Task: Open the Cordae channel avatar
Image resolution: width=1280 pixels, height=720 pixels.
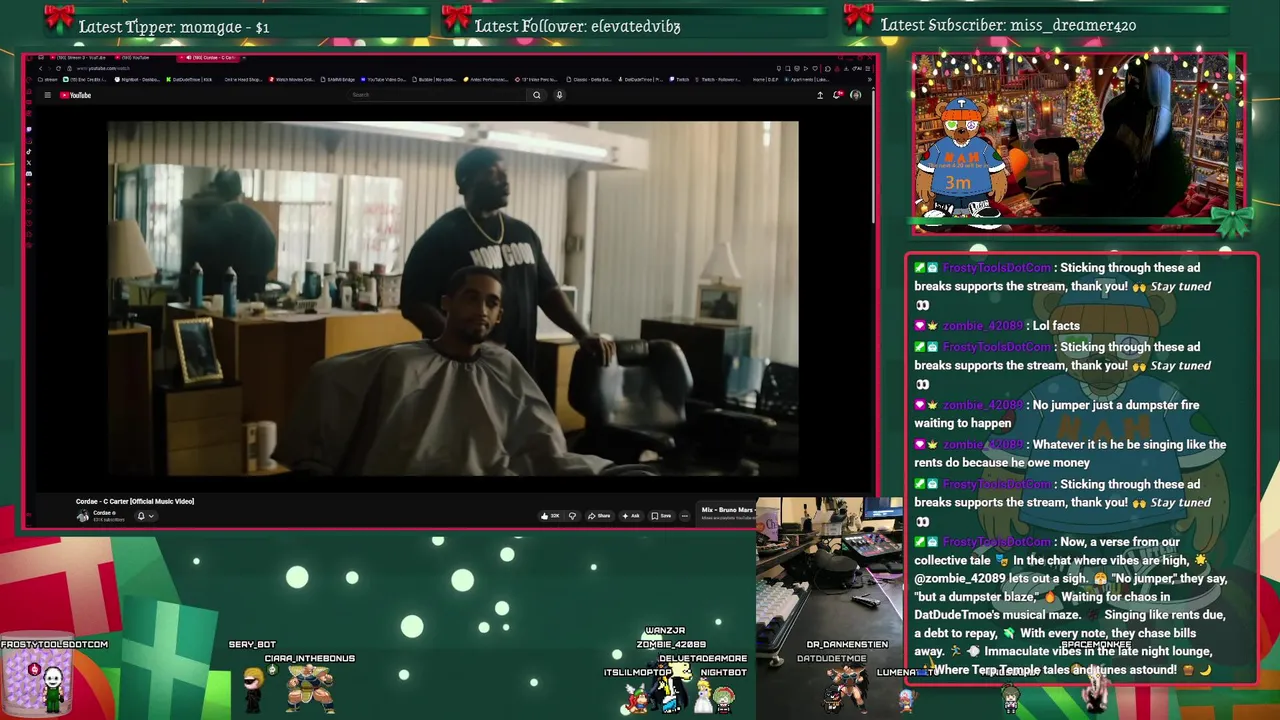Action: pos(82,516)
